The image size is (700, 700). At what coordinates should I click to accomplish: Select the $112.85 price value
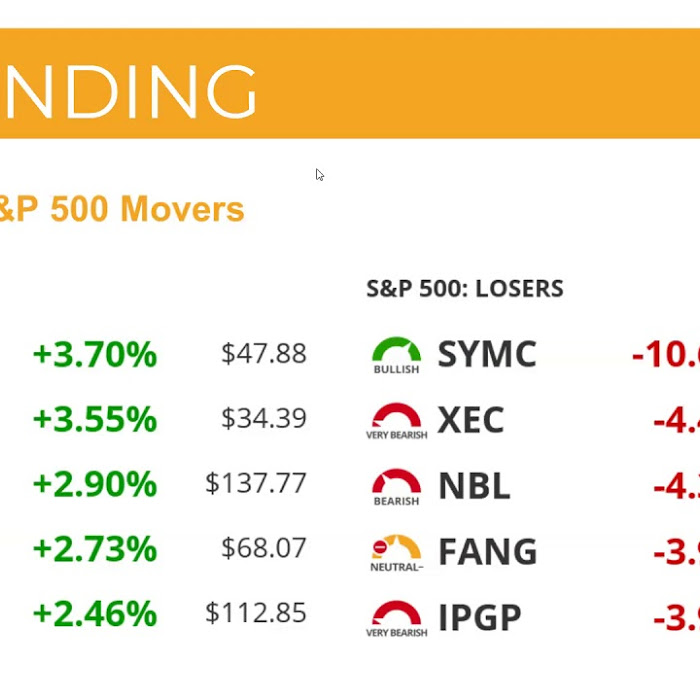[256, 613]
